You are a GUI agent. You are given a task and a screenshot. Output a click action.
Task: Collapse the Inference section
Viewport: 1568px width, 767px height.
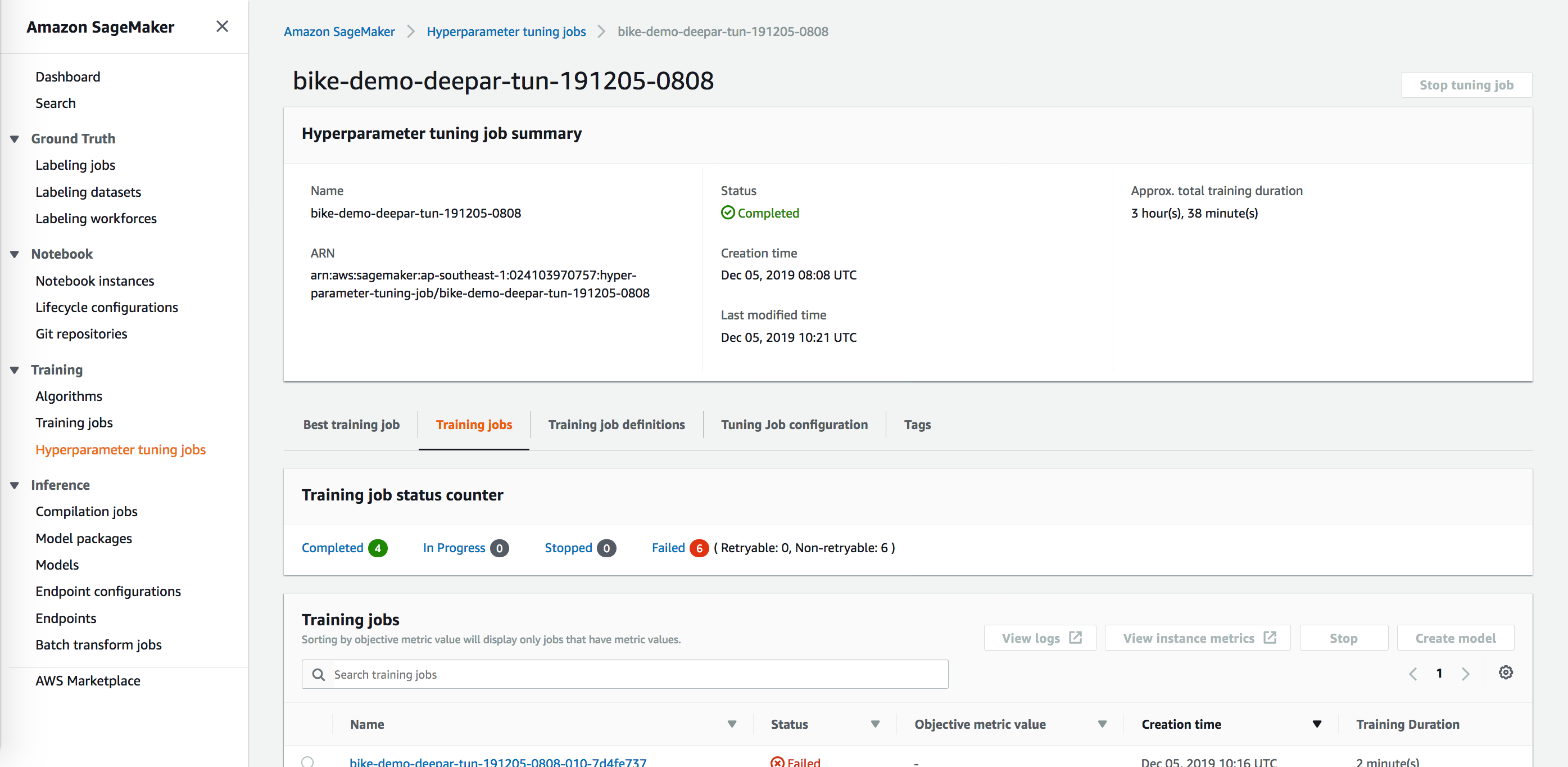(15, 485)
